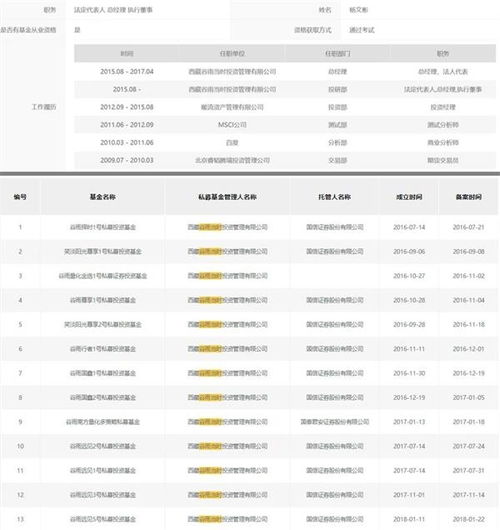Click the 备案时间 column header

(469, 197)
